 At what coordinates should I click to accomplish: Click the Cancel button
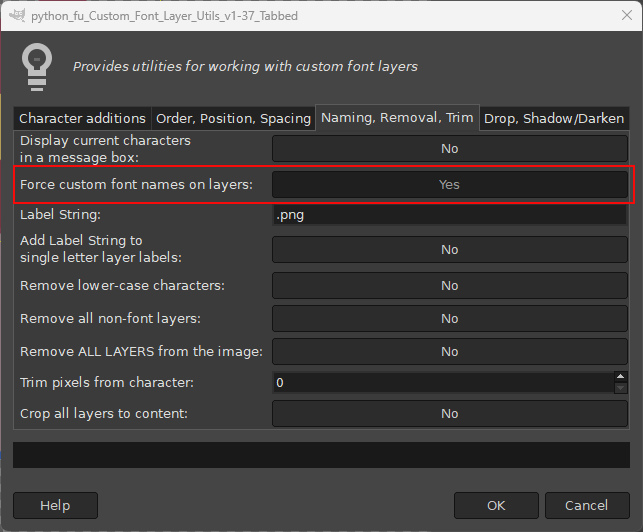click(x=587, y=505)
